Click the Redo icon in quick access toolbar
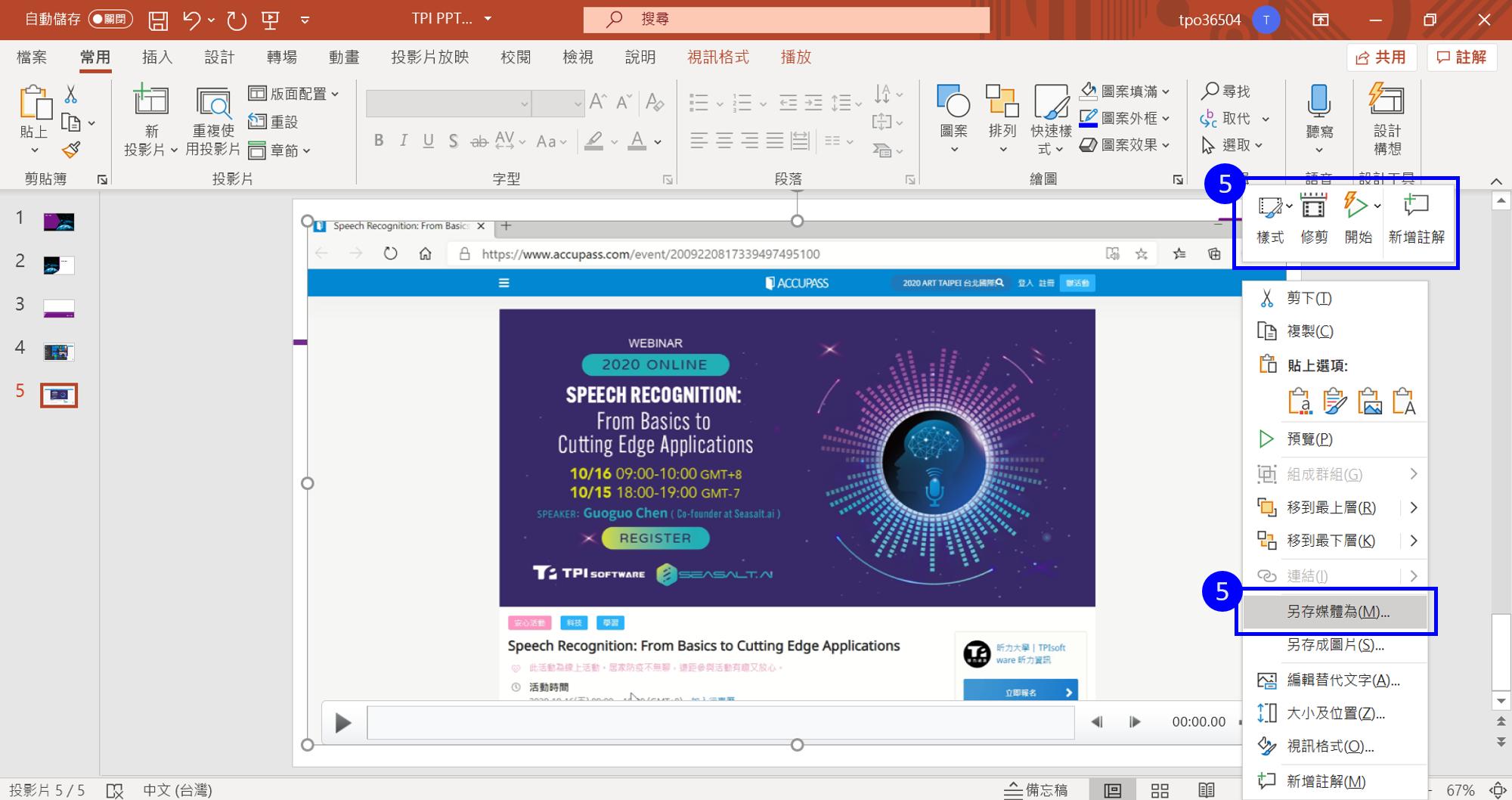 coord(237,20)
